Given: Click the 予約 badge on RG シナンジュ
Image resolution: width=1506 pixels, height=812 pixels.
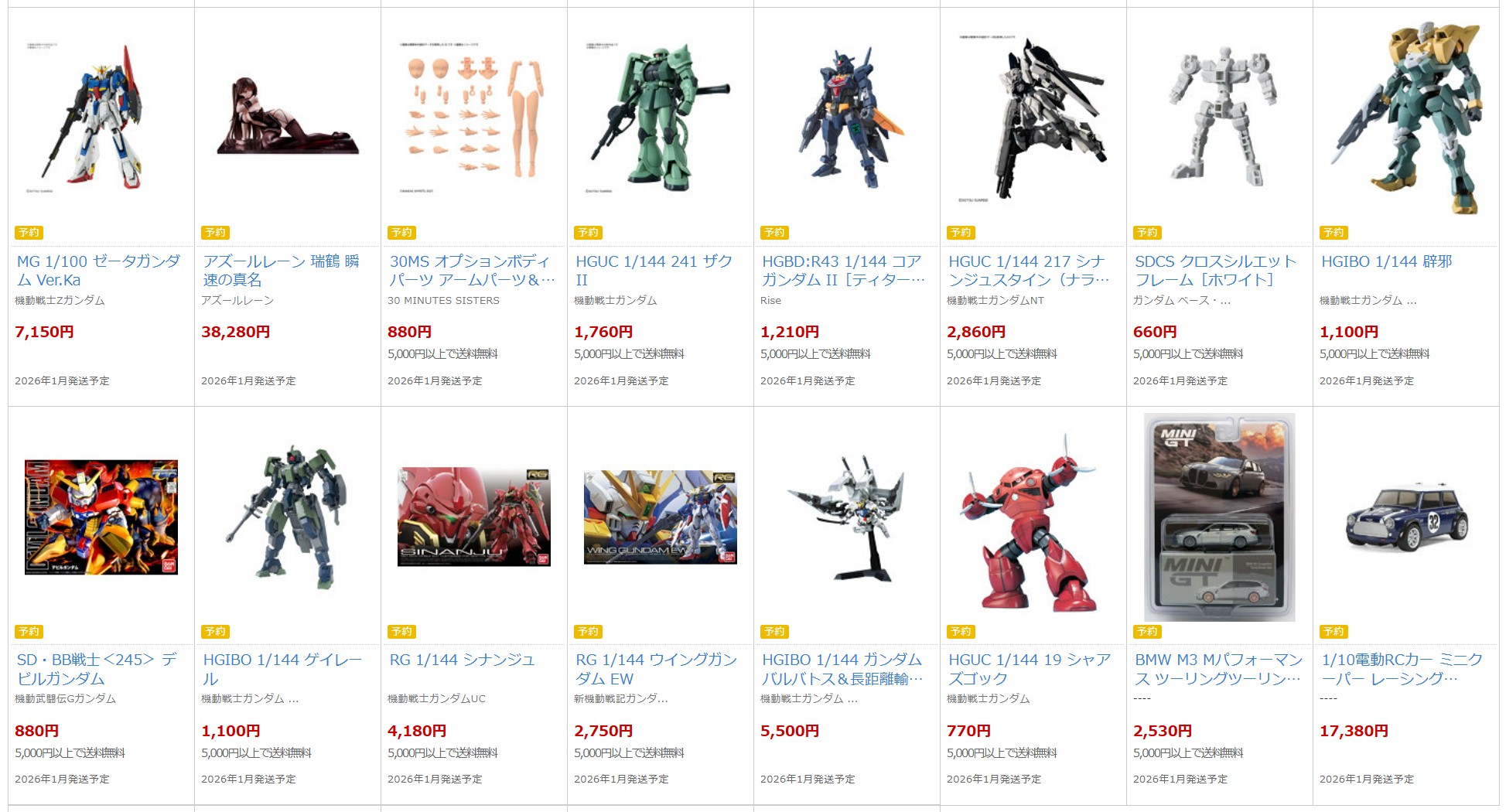Looking at the screenshot, I should coord(401,632).
